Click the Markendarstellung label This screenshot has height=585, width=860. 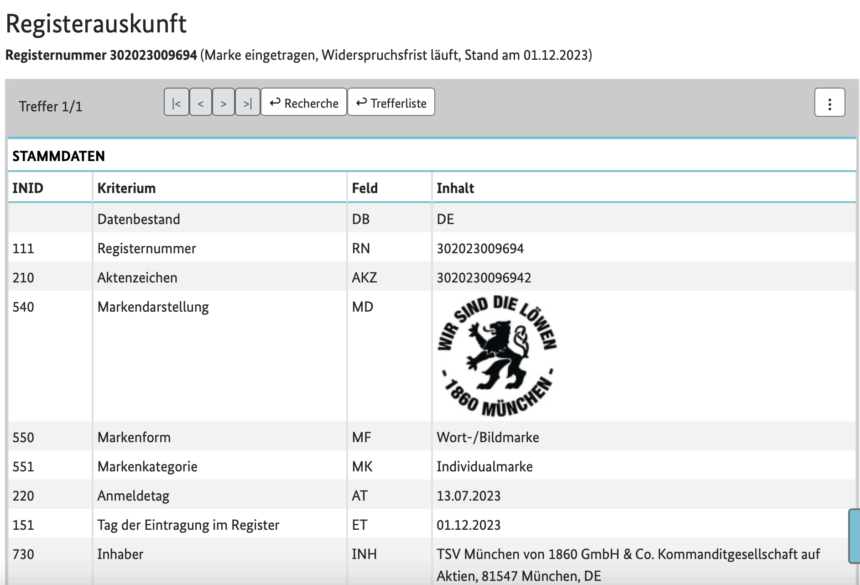[153, 307]
